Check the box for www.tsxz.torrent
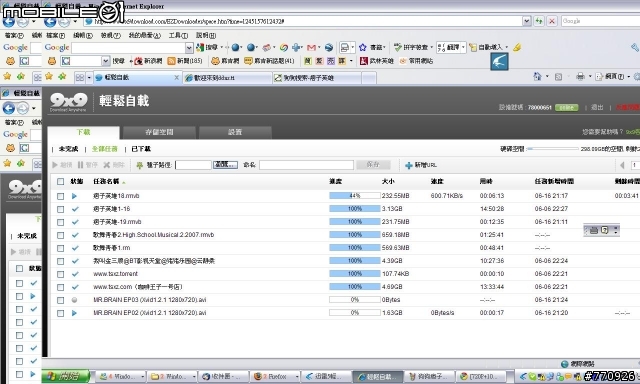This screenshot has width=640, height=384. click(60, 274)
